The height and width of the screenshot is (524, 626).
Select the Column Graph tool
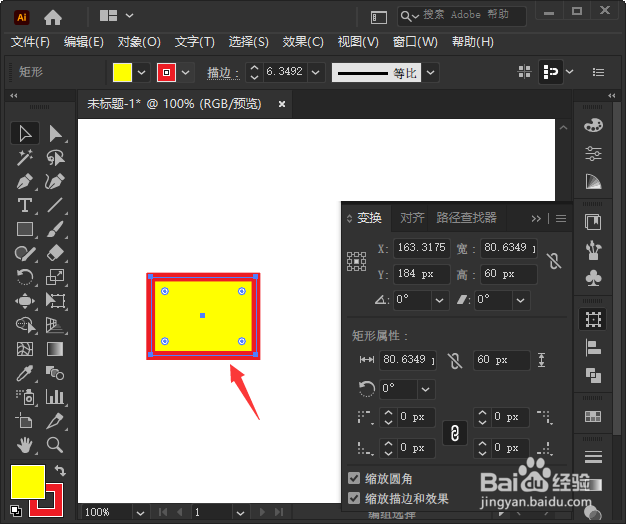55,397
